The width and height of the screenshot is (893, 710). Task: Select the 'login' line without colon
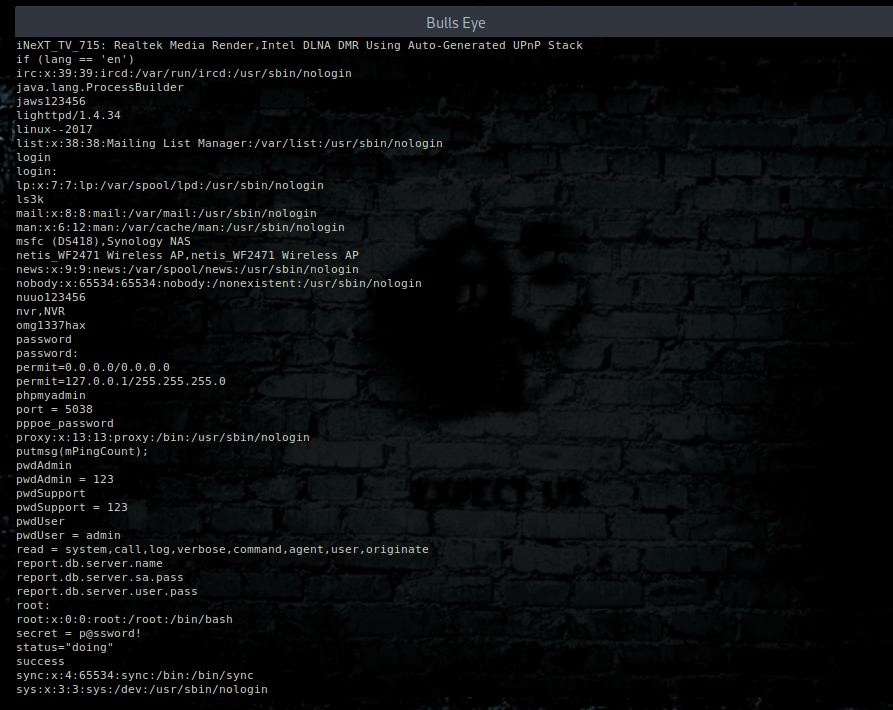click(33, 157)
